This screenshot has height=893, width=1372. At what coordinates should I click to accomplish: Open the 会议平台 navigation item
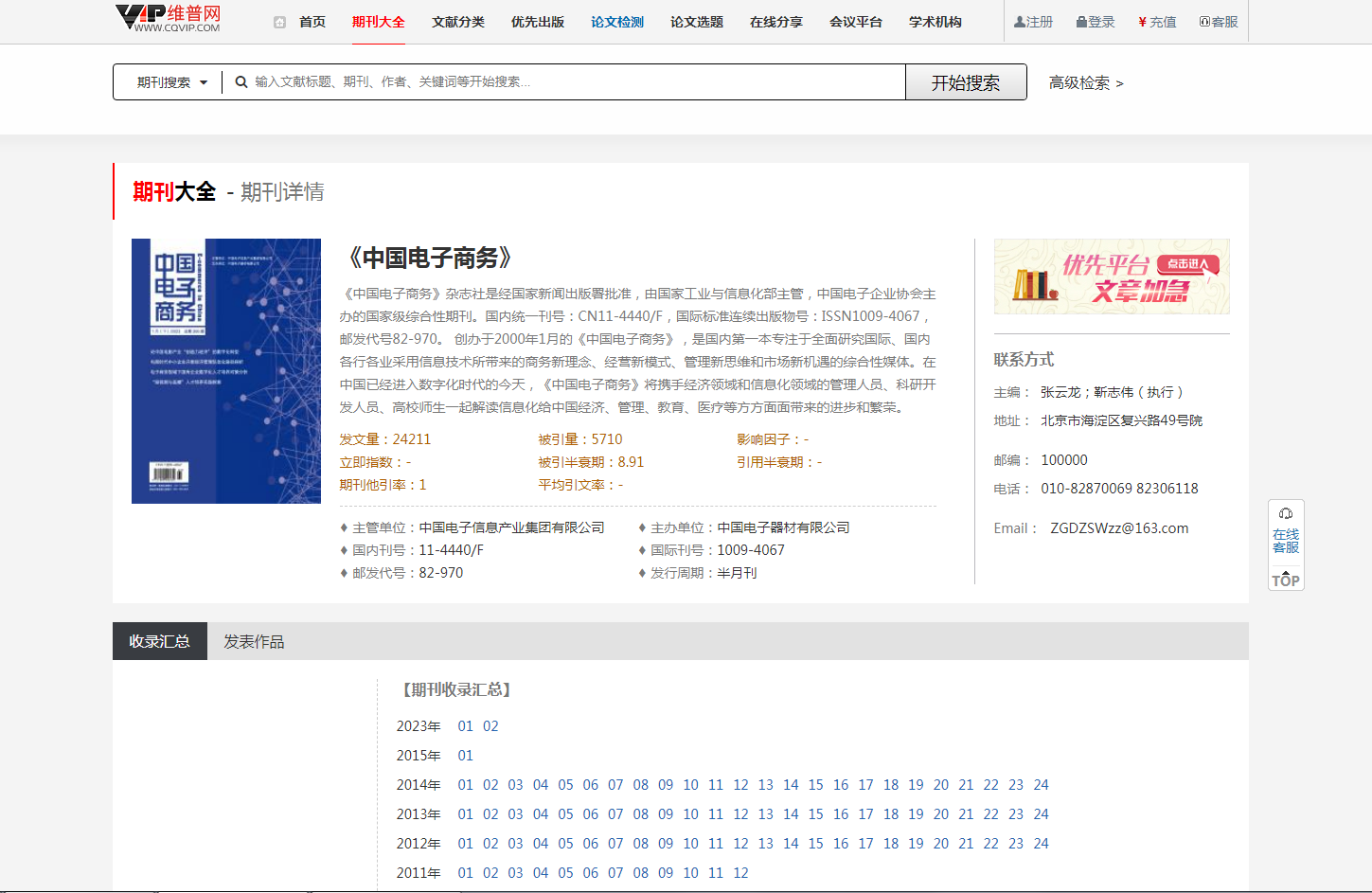856,22
